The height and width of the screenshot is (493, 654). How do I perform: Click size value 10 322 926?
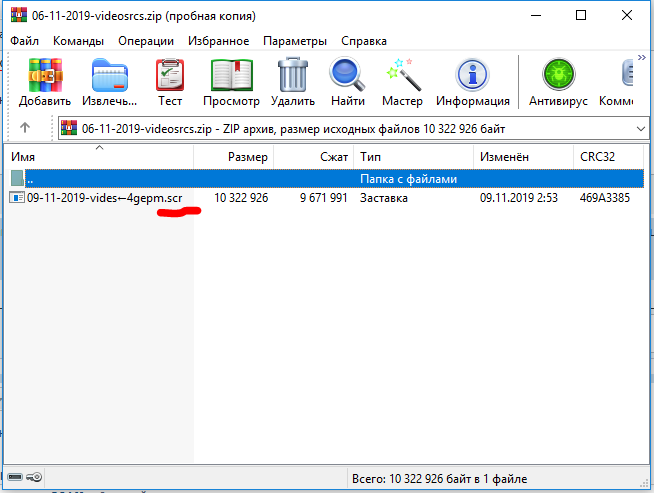click(x=241, y=198)
